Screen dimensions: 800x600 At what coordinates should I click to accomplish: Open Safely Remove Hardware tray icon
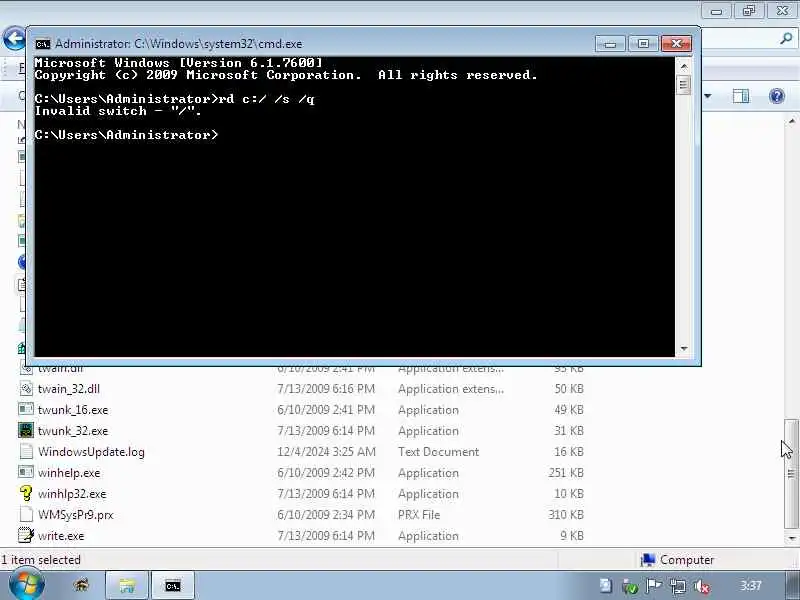630,586
